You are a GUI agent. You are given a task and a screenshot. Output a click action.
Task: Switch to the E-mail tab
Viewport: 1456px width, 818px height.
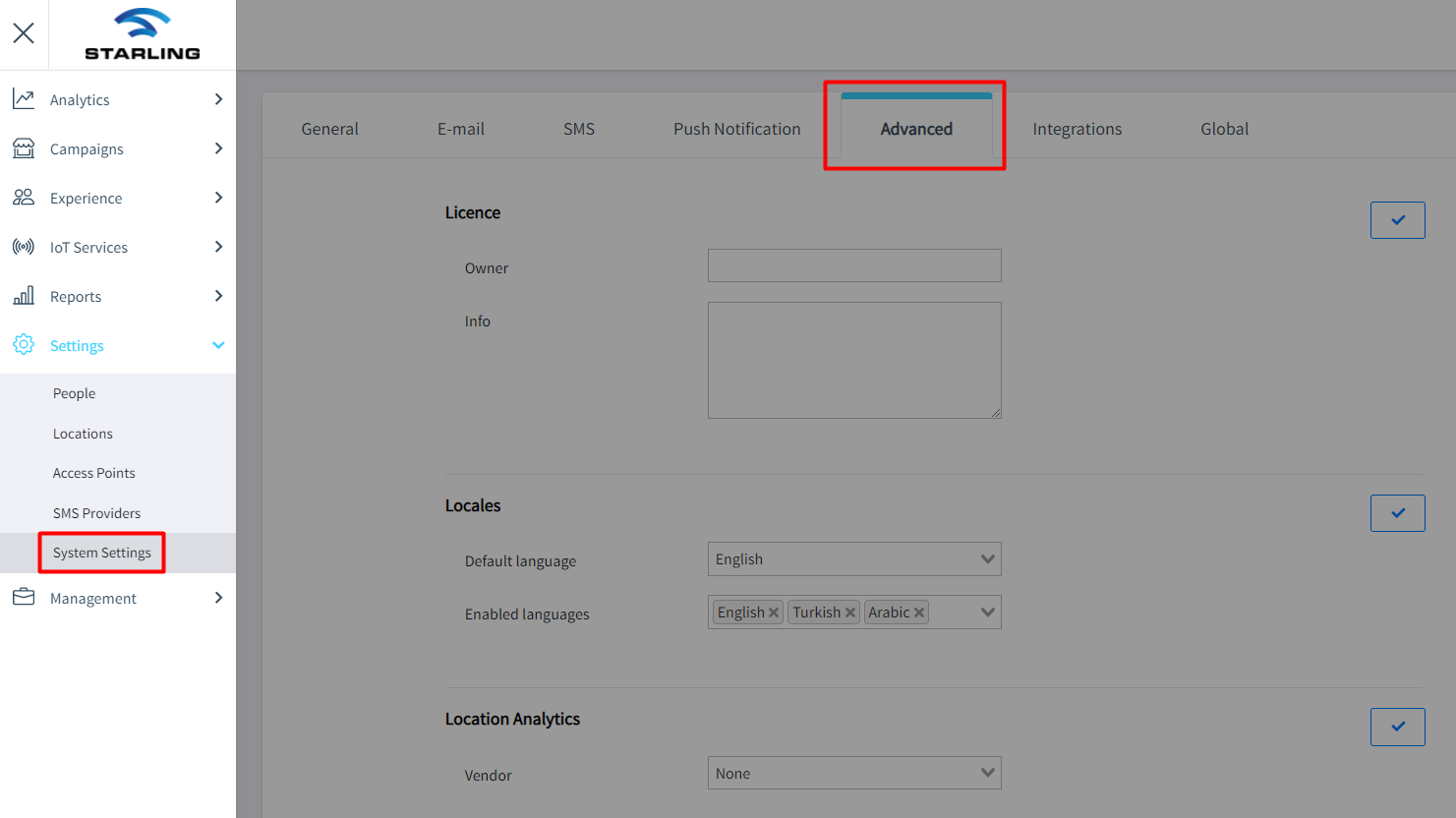460,128
